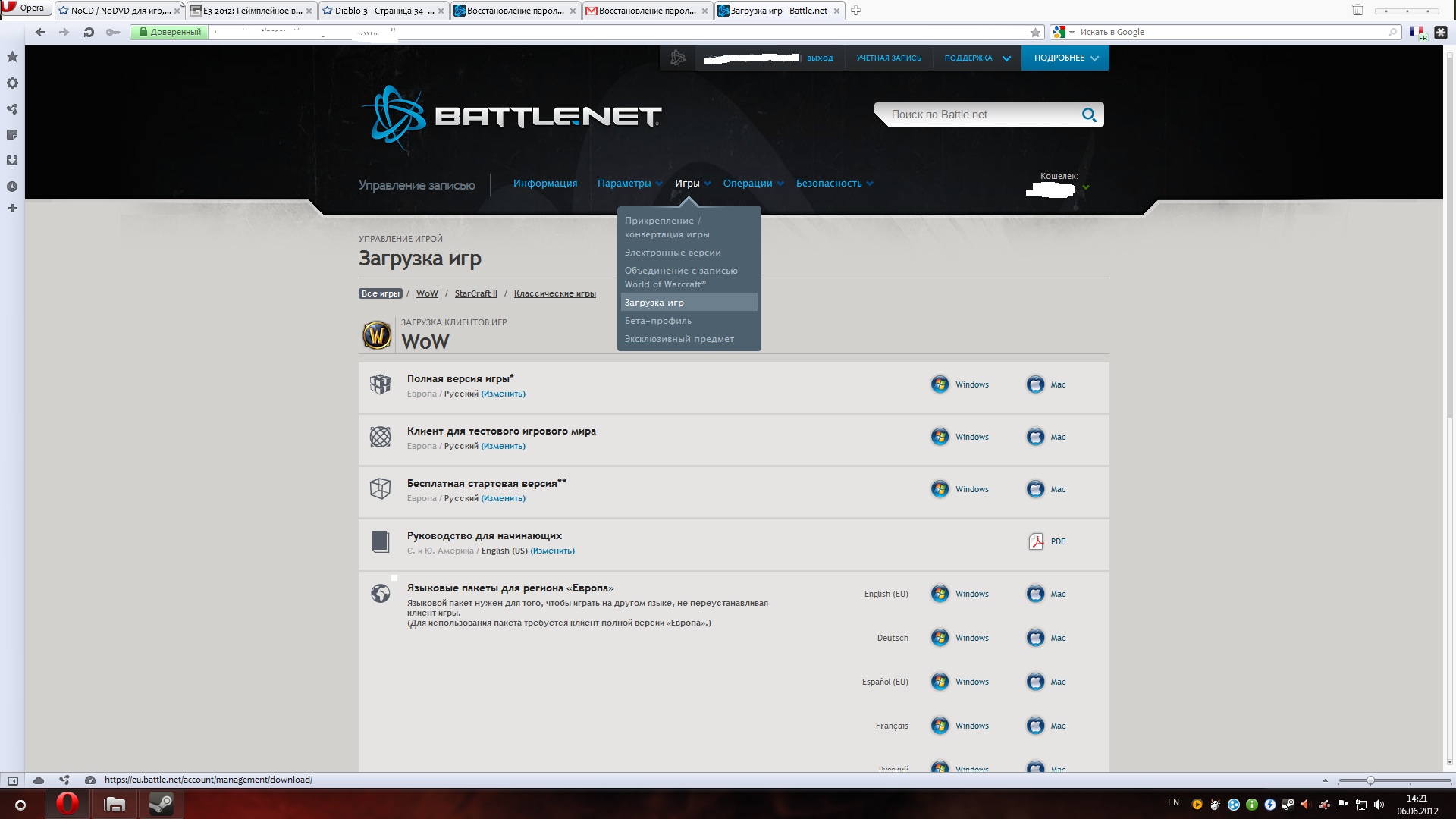Download free starter edition for Mac

[x=1046, y=489]
